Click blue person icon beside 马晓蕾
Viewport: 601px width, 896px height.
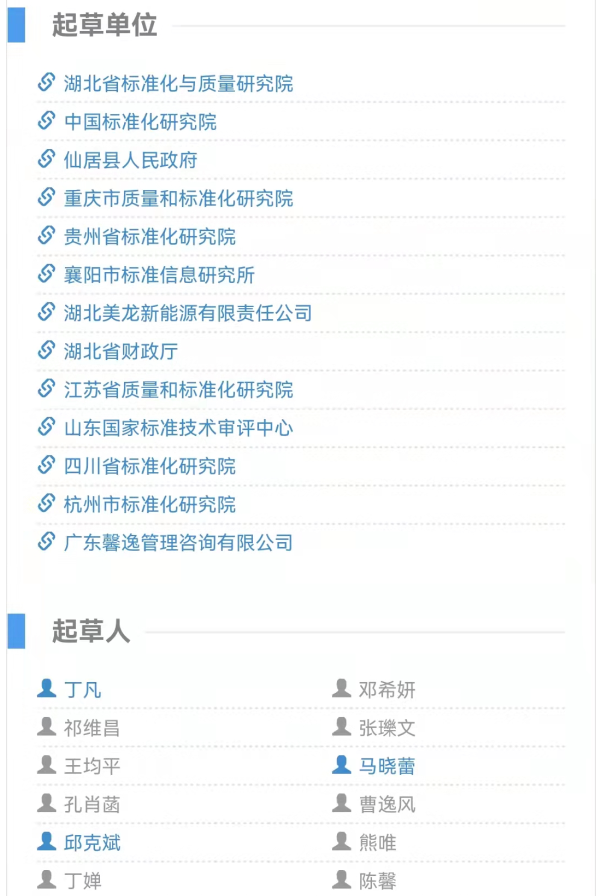pos(341,765)
